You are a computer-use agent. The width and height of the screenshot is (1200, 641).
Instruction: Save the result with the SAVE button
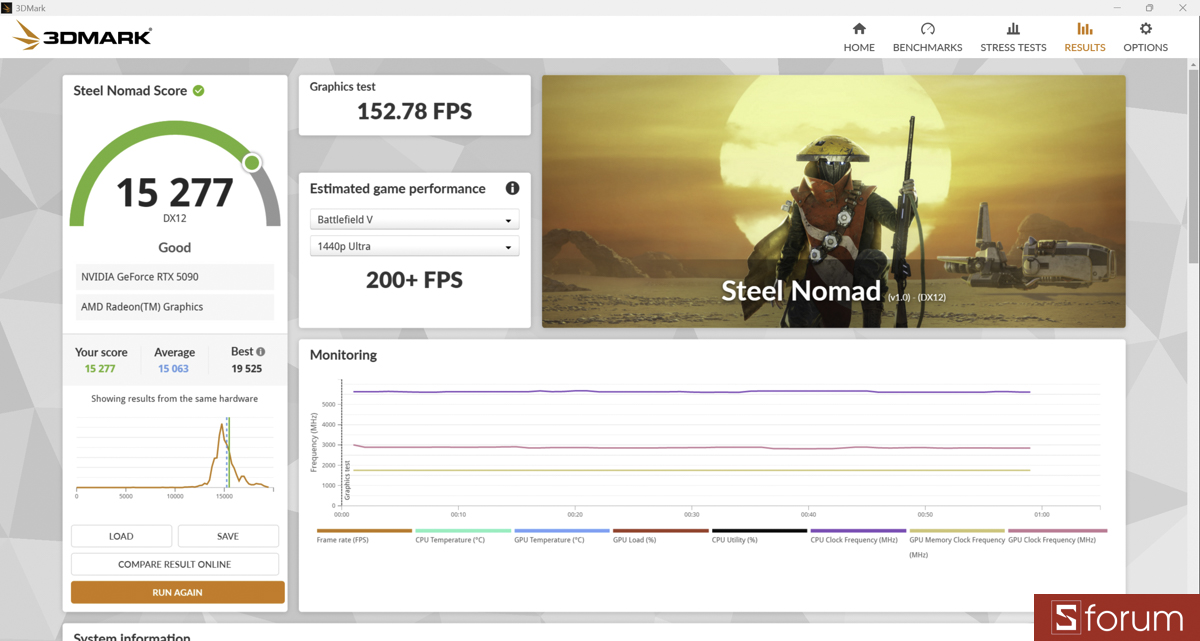(228, 536)
